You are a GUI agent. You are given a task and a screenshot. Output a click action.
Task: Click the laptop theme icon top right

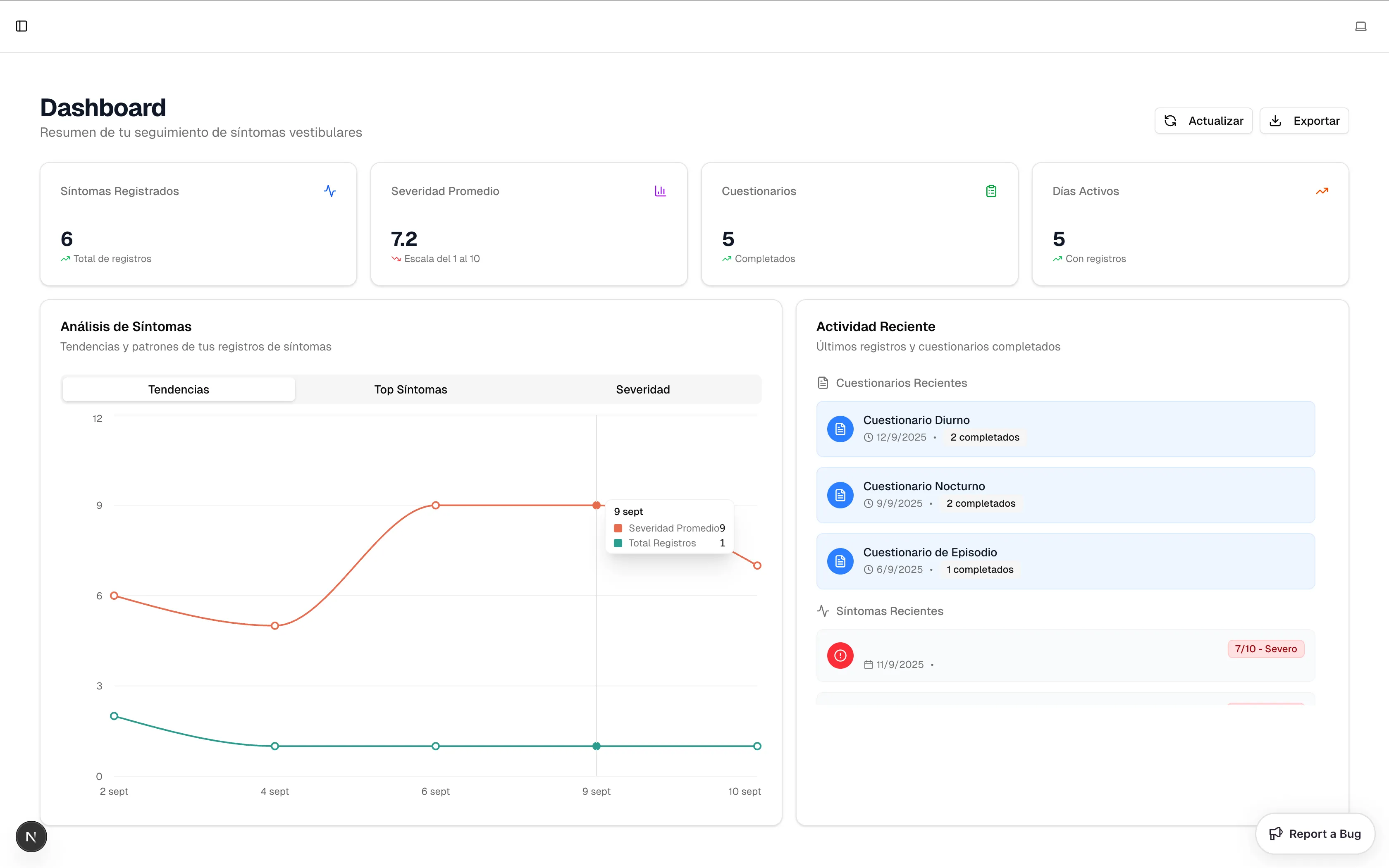[x=1360, y=26]
